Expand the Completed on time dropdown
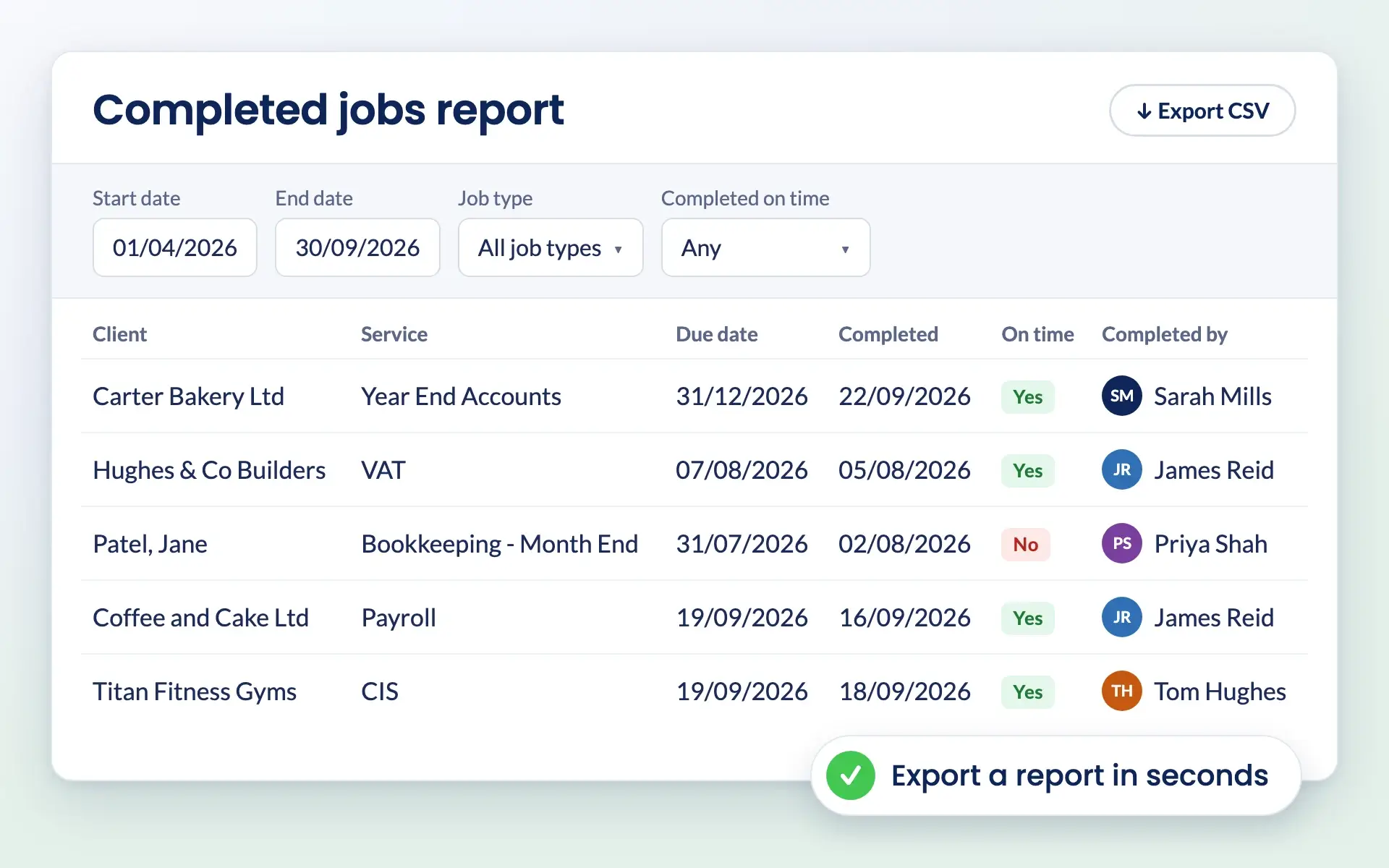Screen dimensions: 1389x868 coord(765,247)
